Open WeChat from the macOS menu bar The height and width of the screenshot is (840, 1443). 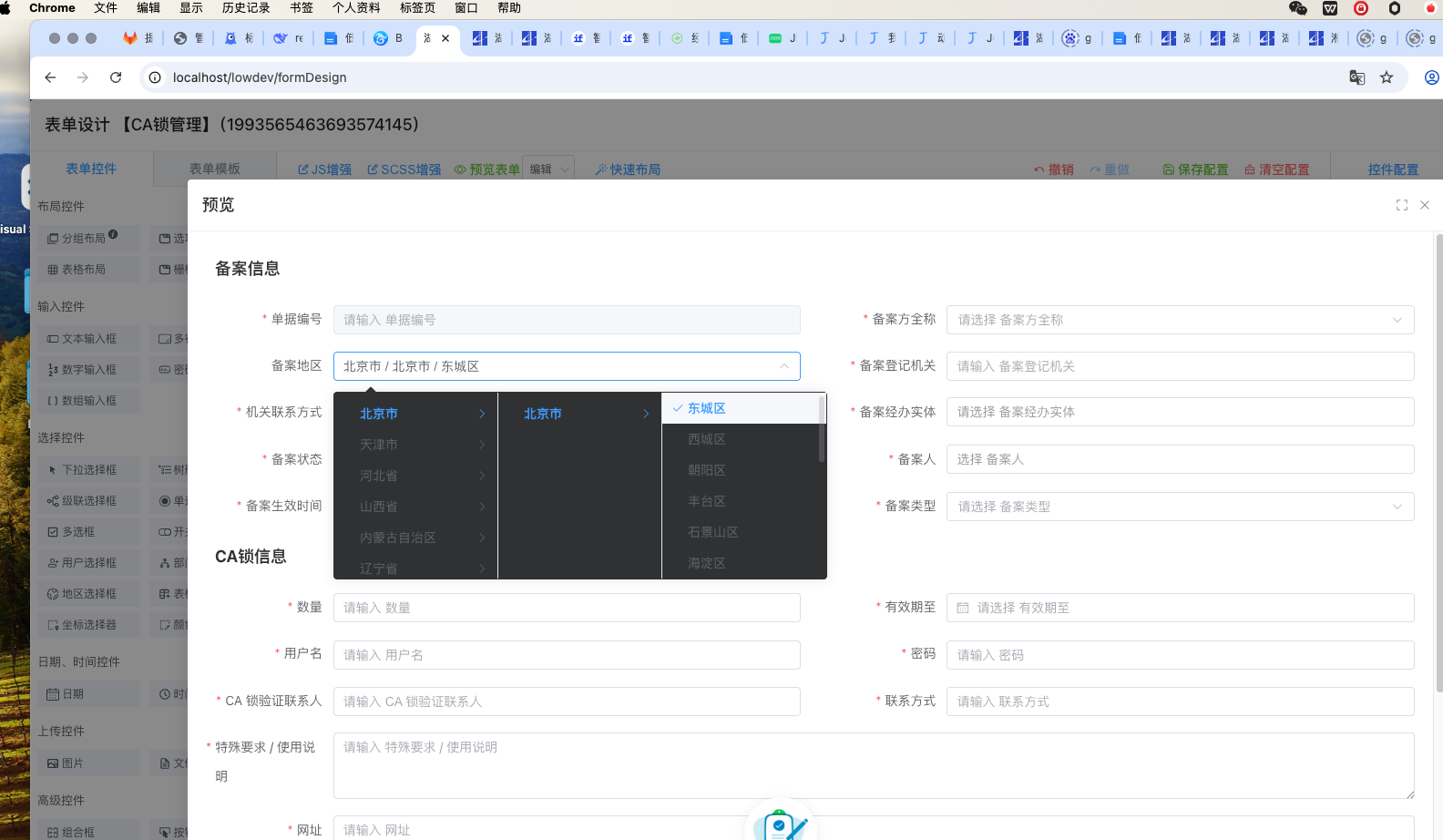(x=1298, y=8)
